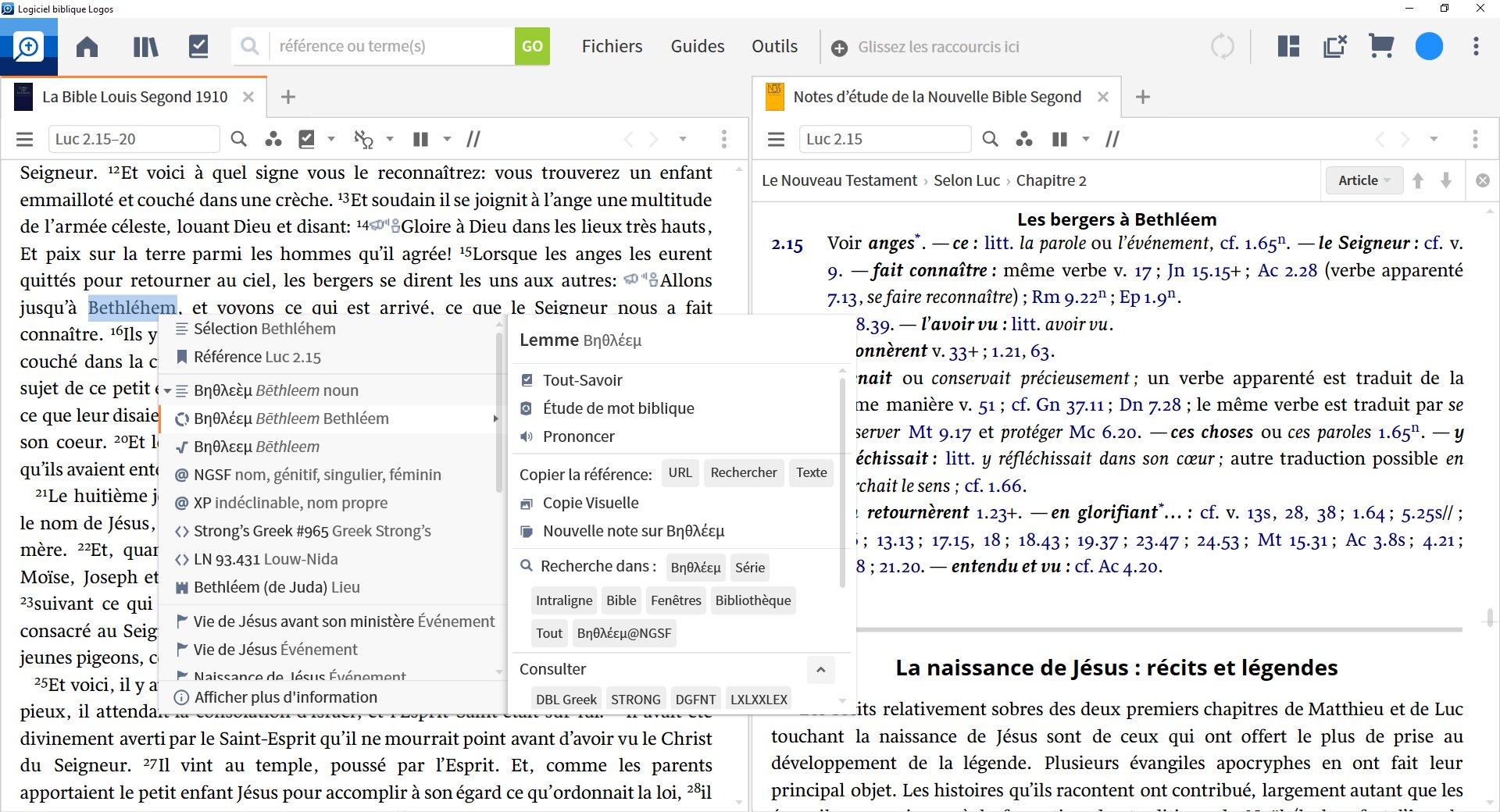
Task: Open the shopping cart store icon
Action: point(1381,47)
